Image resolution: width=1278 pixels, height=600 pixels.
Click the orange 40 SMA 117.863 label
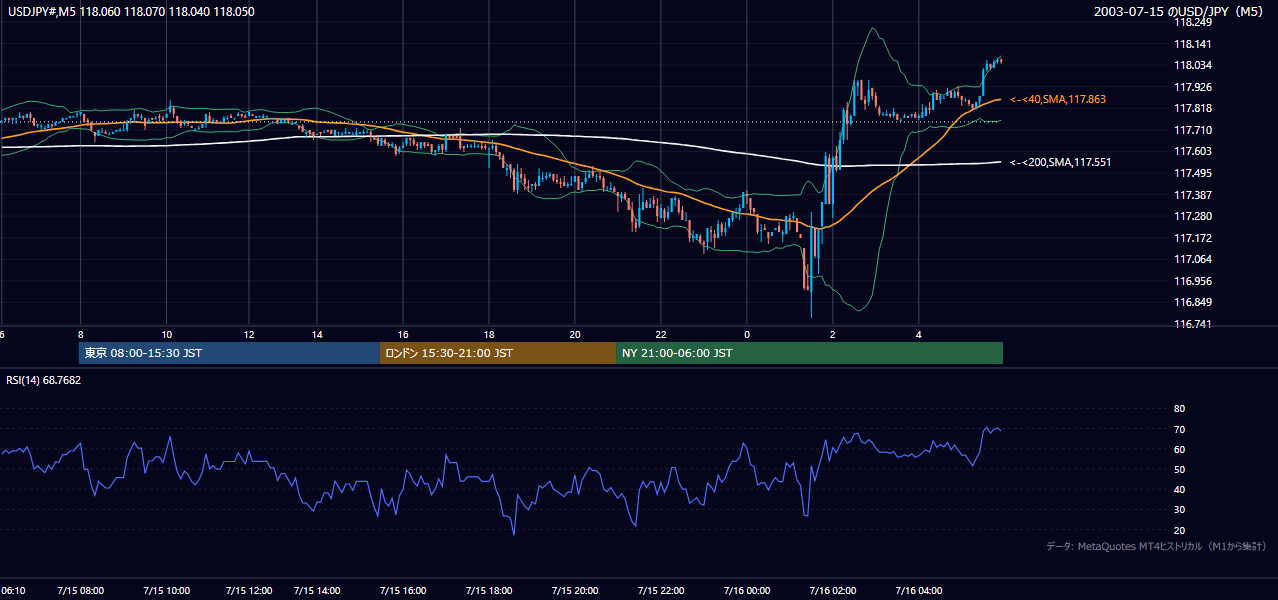[1058, 100]
